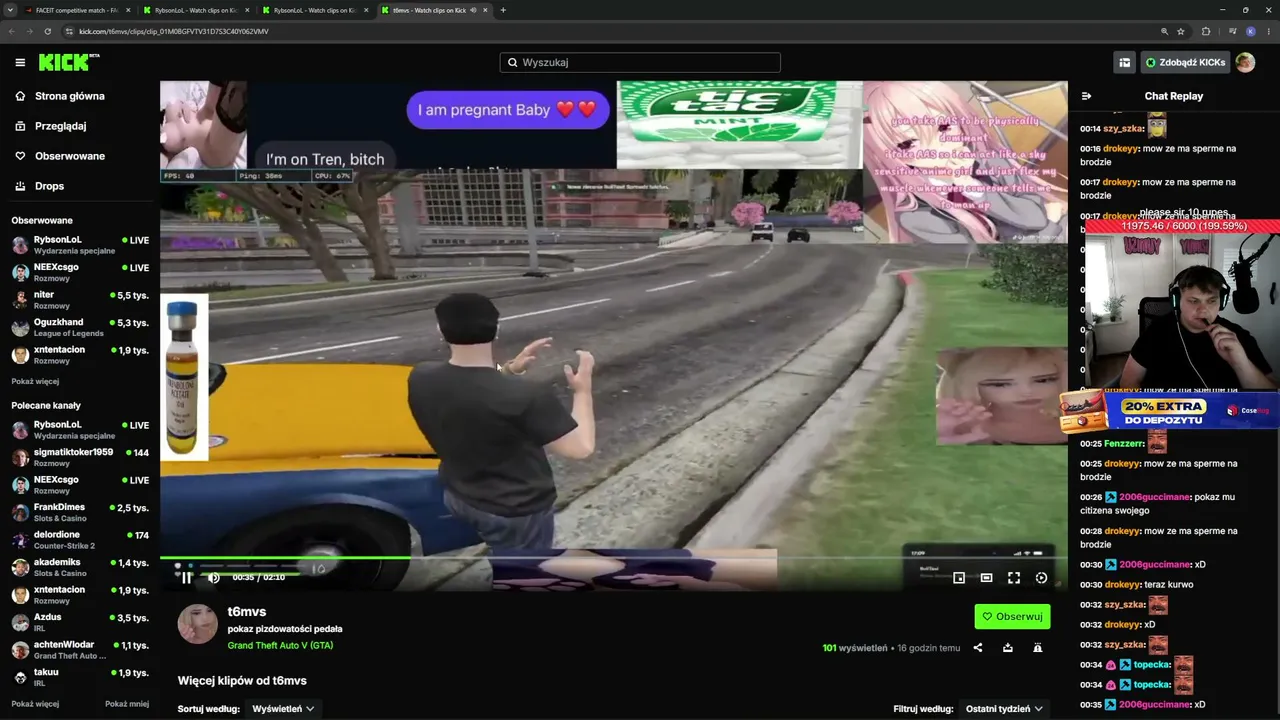
Task: Pause the clip playback
Action: pyautogui.click(x=187, y=577)
